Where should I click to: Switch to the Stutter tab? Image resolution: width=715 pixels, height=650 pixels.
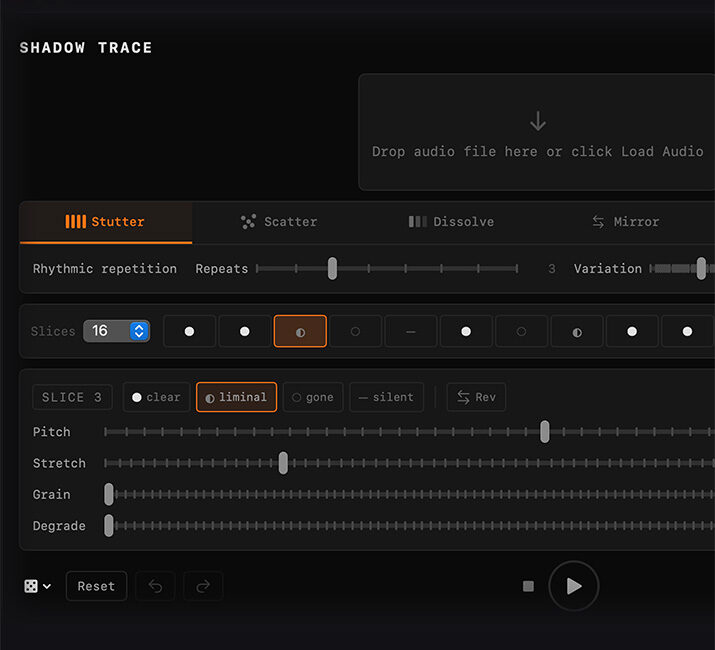click(x=106, y=222)
